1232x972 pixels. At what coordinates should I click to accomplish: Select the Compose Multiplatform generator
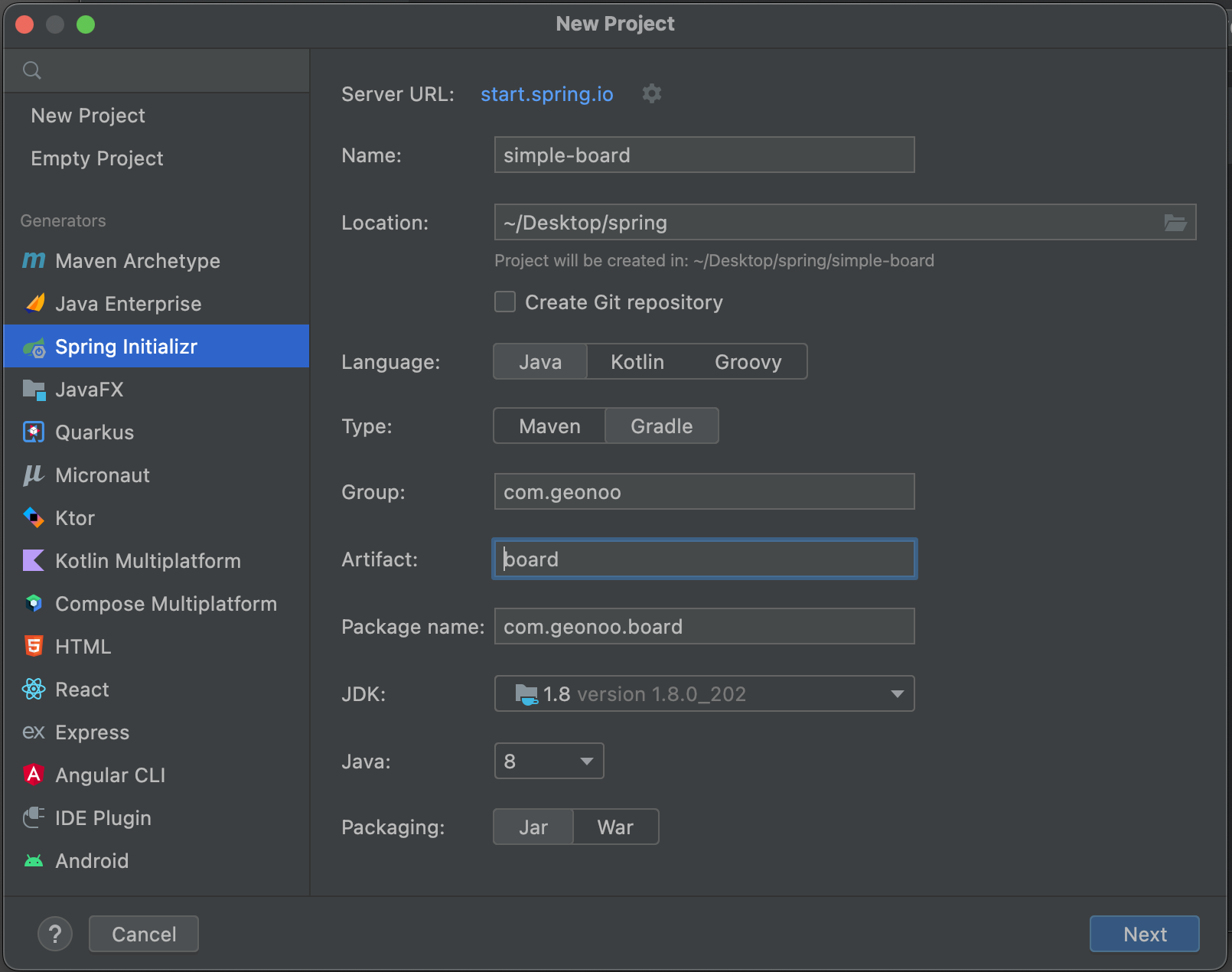(156, 604)
